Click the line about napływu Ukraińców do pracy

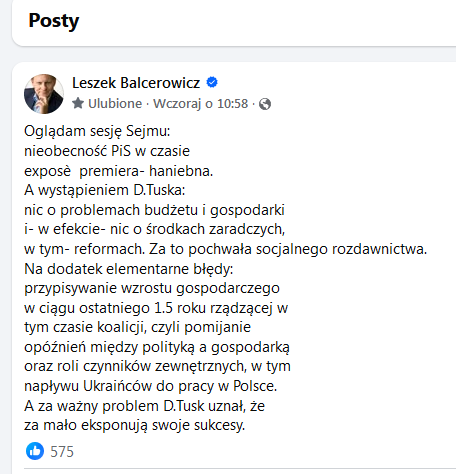point(150,386)
